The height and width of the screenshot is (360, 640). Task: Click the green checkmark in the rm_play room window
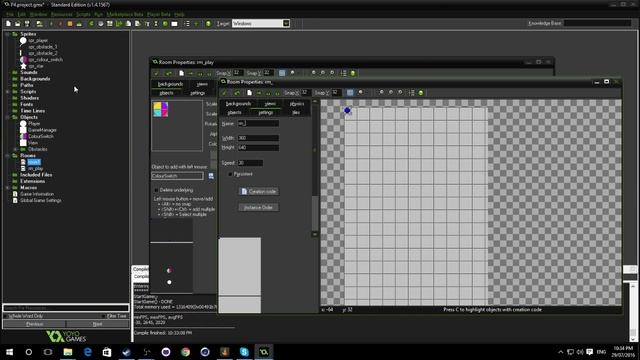[156, 73]
